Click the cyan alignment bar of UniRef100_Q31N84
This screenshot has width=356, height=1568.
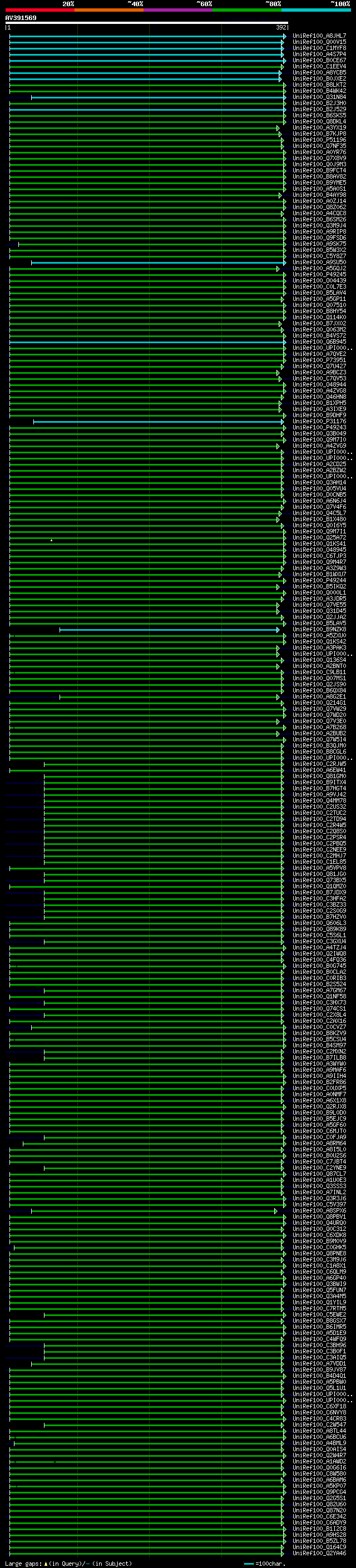click(158, 97)
